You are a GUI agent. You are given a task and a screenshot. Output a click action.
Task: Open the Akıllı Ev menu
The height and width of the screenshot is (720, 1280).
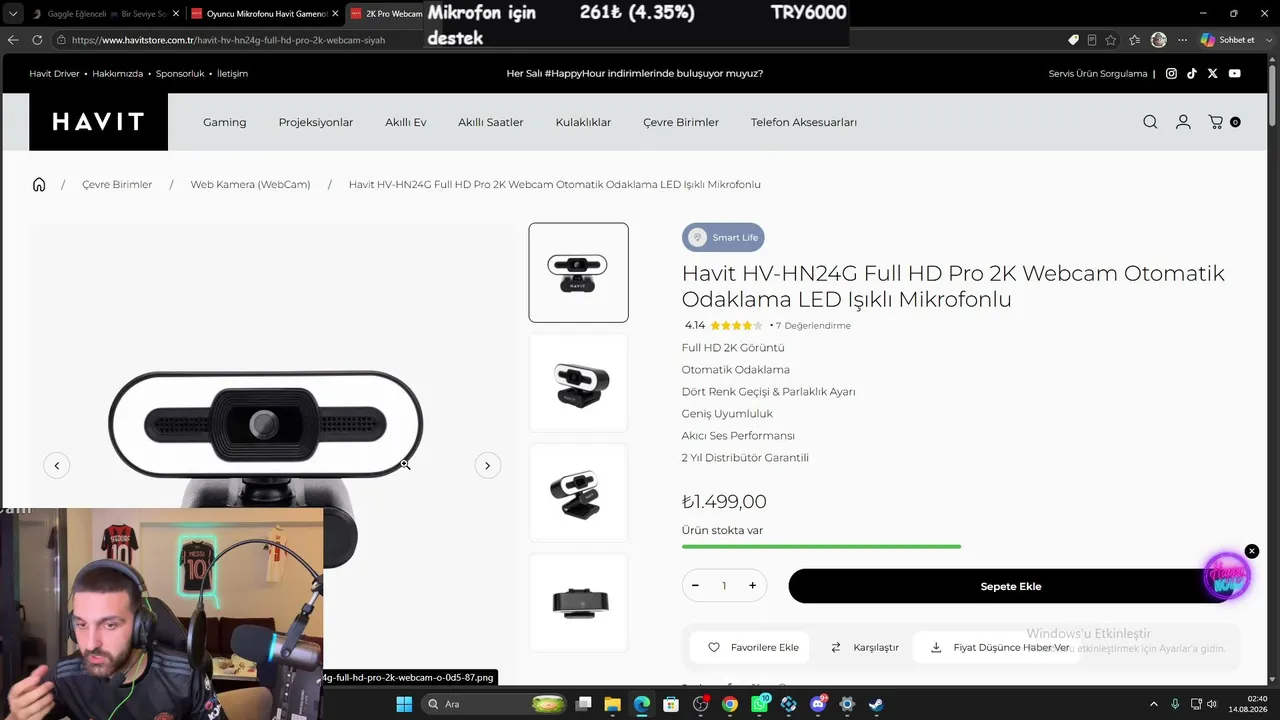[x=406, y=122]
